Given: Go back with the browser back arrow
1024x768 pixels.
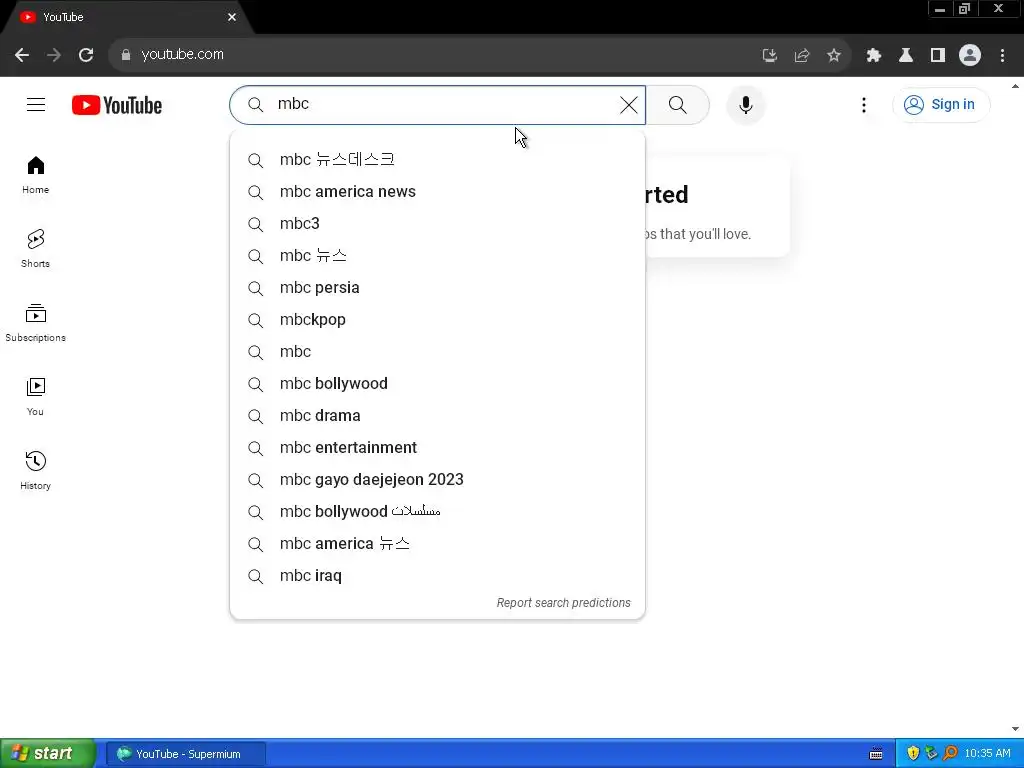Looking at the screenshot, I should [x=22, y=55].
